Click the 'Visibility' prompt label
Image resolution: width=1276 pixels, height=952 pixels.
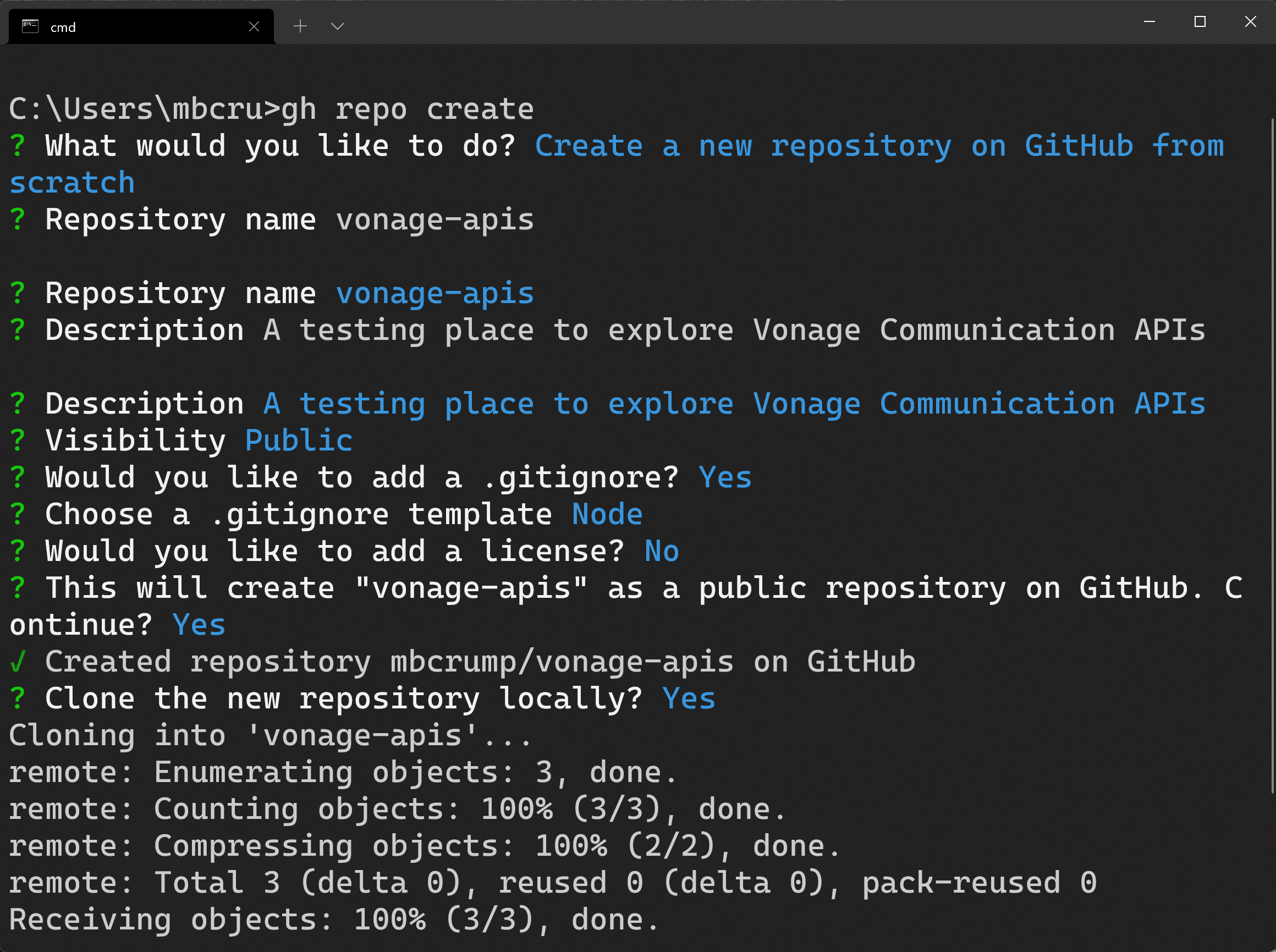click(135, 441)
